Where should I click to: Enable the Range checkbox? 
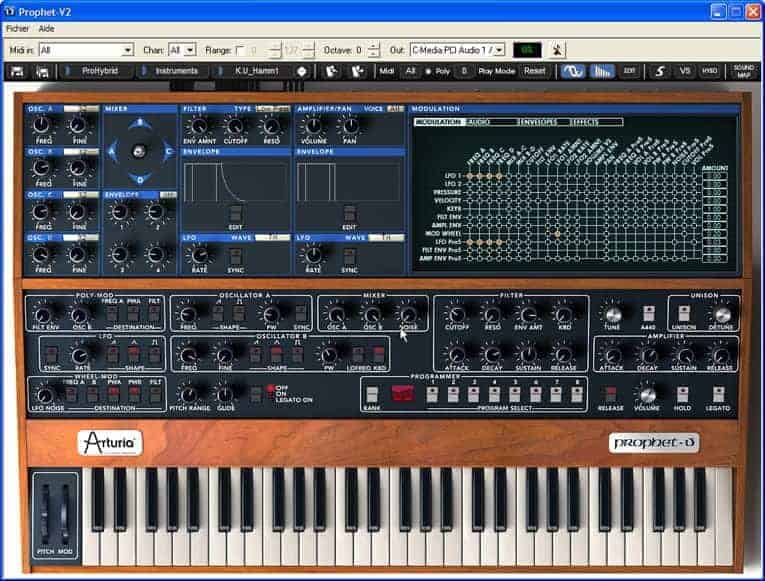[x=239, y=50]
